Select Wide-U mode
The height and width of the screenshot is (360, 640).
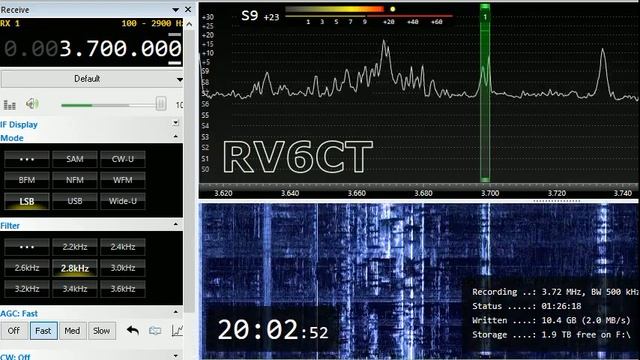(122, 201)
